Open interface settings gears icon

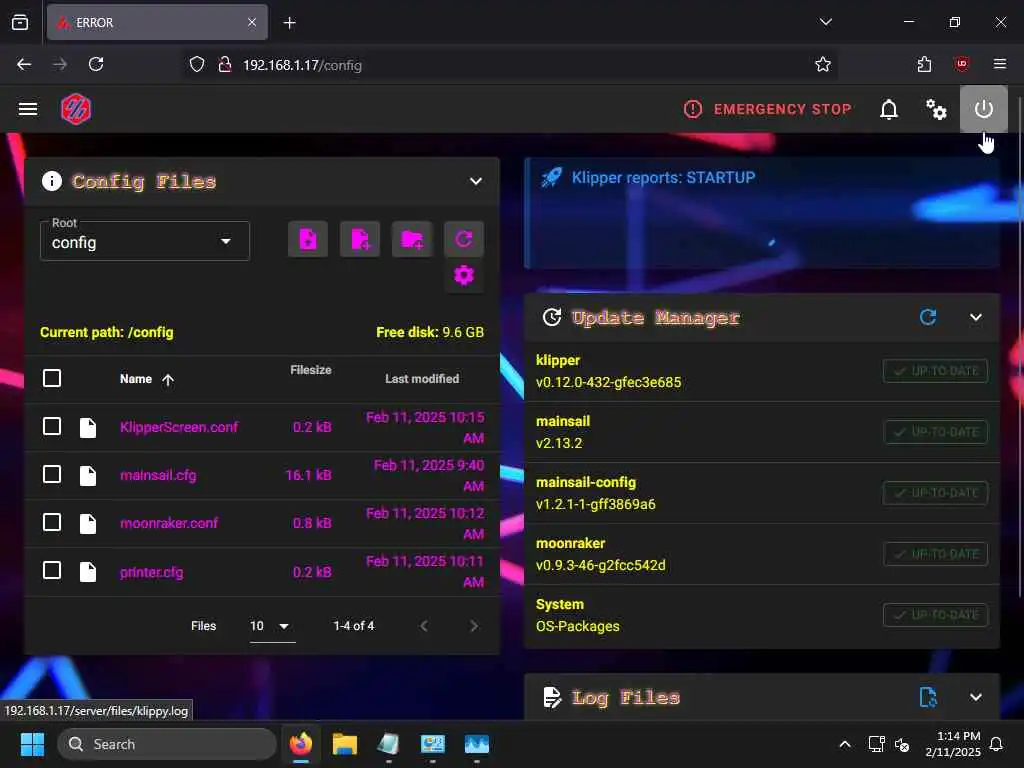pos(936,109)
